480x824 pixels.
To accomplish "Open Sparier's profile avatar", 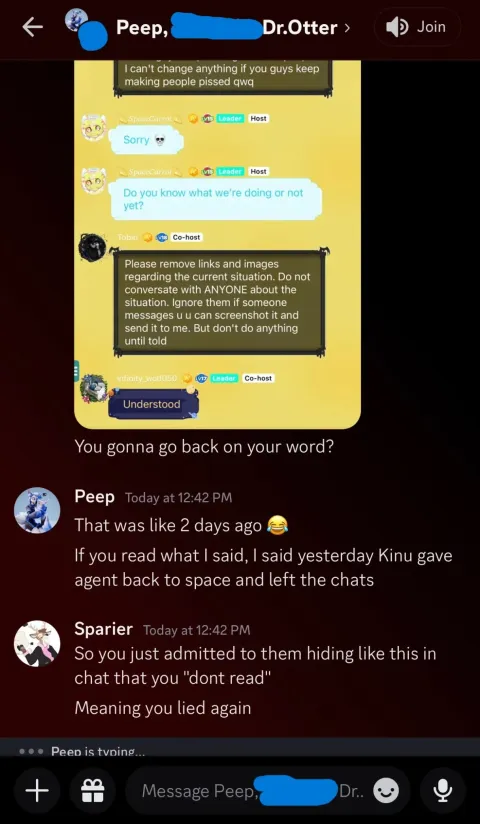I will pos(37,644).
